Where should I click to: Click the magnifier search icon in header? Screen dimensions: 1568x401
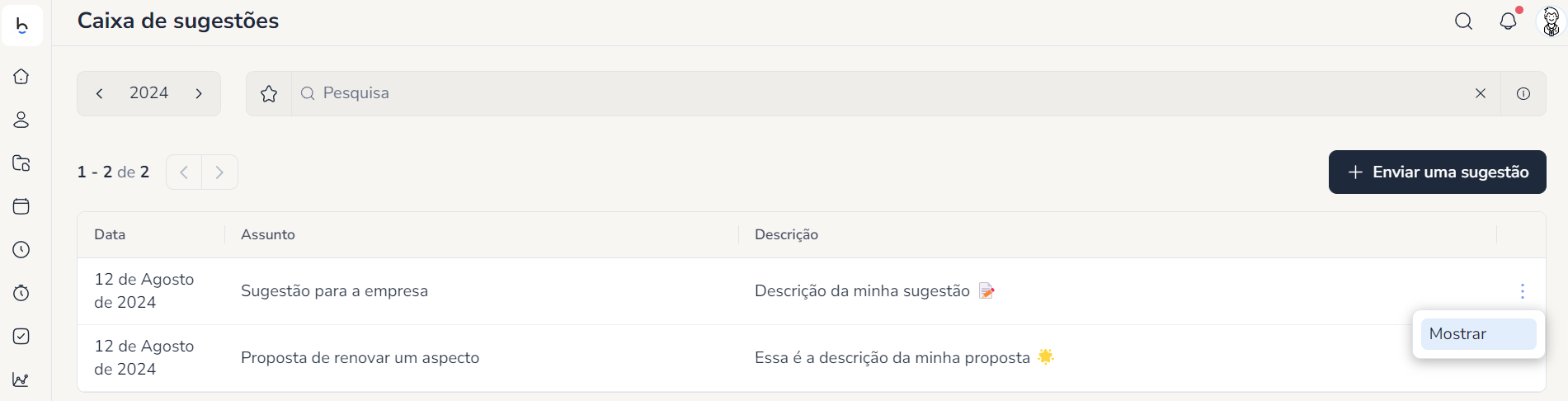(x=1464, y=21)
